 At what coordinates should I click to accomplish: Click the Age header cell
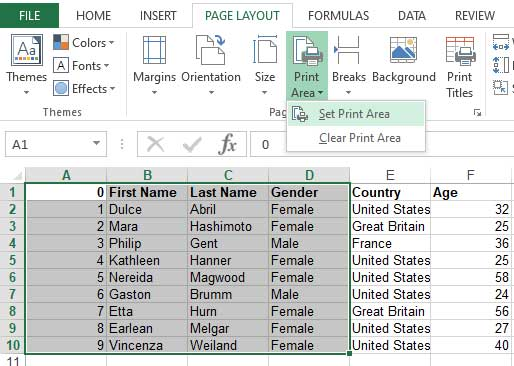point(471,192)
